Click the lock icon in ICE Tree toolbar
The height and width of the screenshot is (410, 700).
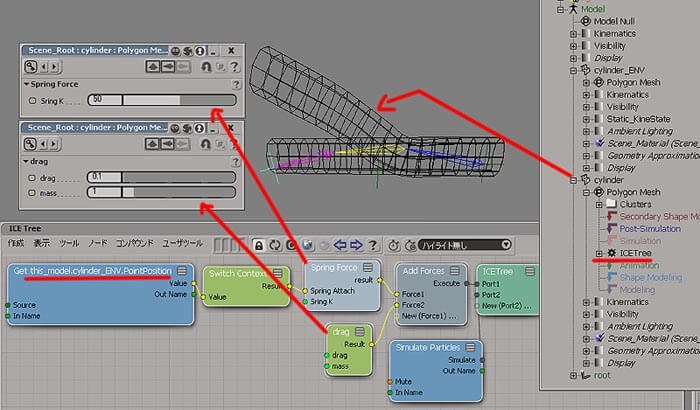(x=259, y=245)
